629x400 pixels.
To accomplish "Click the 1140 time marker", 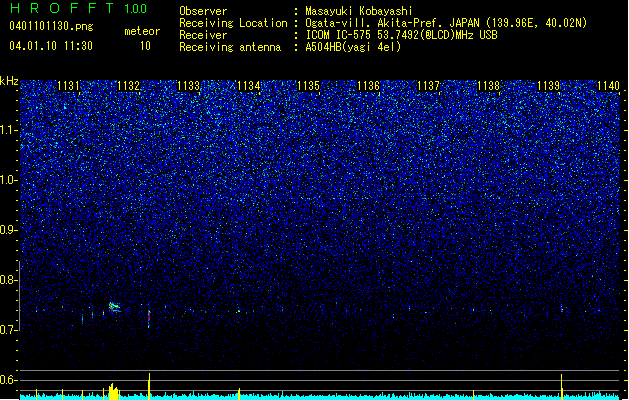I will 608,85.
